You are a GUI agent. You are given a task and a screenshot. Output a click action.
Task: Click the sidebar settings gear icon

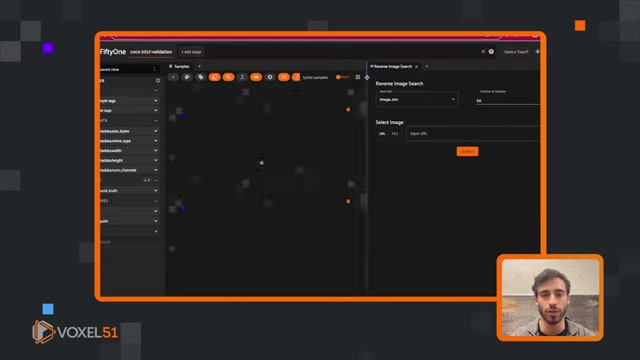tap(158, 81)
